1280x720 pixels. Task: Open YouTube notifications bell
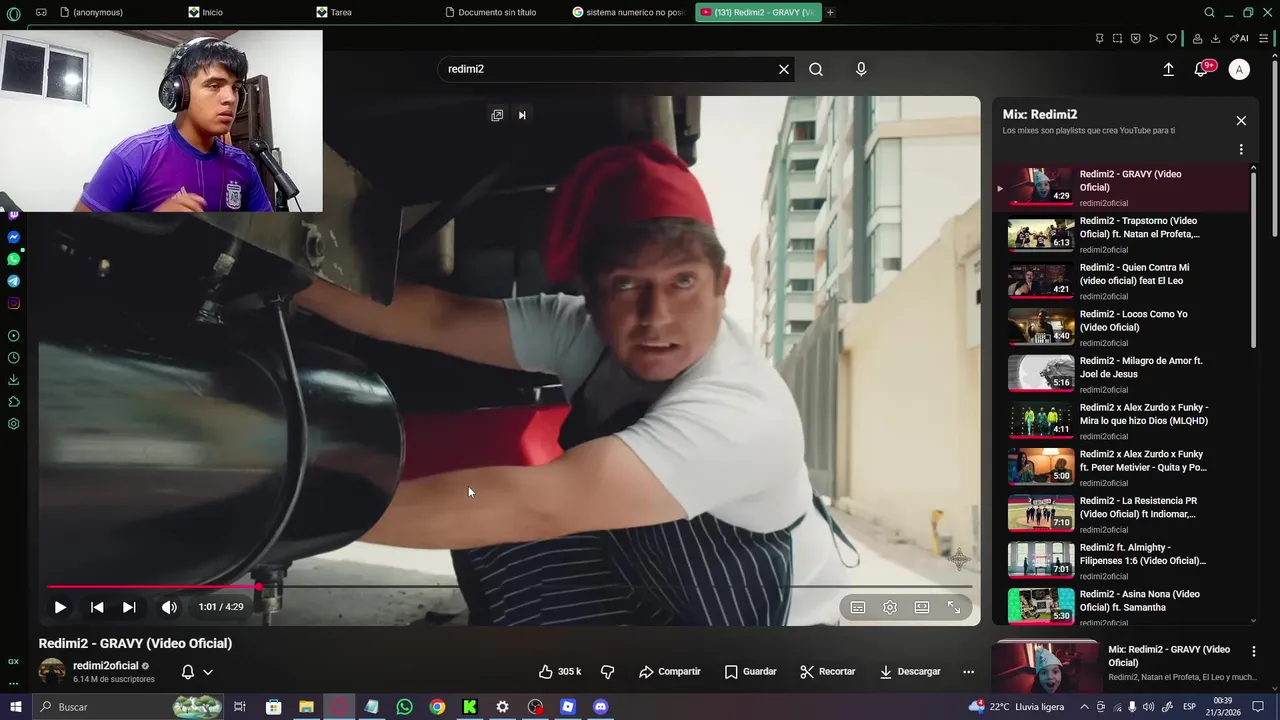[x=1202, y=69]
